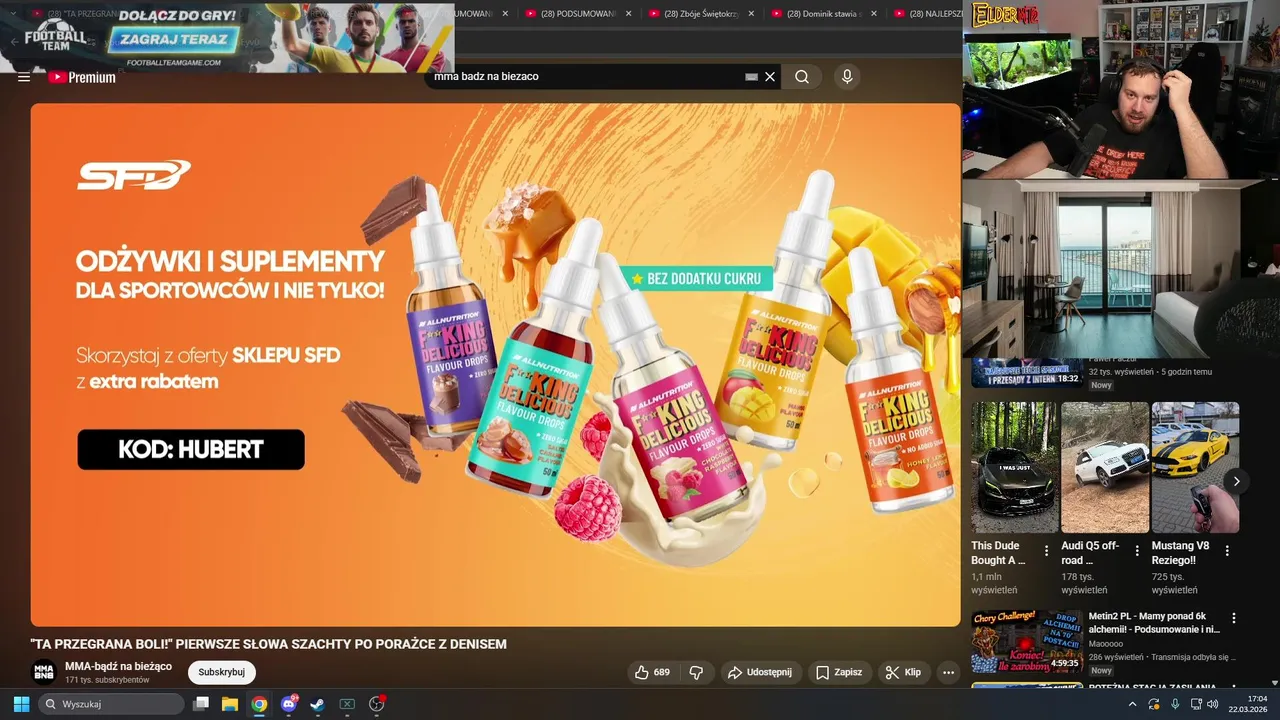Open the YouTube hamburger guide menu
Screen dimensions: 1280x720
[x=24, y=77]
